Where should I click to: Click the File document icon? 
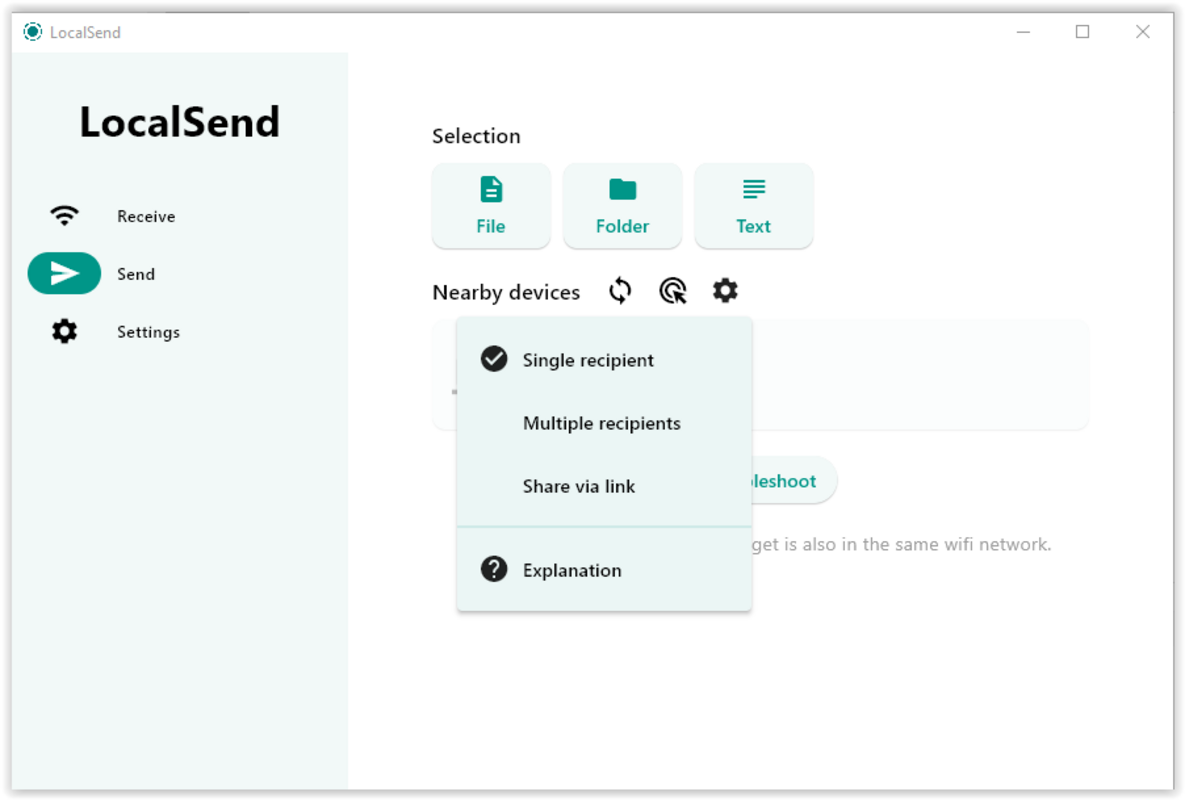pyautogui.click(x=491, y=190)
